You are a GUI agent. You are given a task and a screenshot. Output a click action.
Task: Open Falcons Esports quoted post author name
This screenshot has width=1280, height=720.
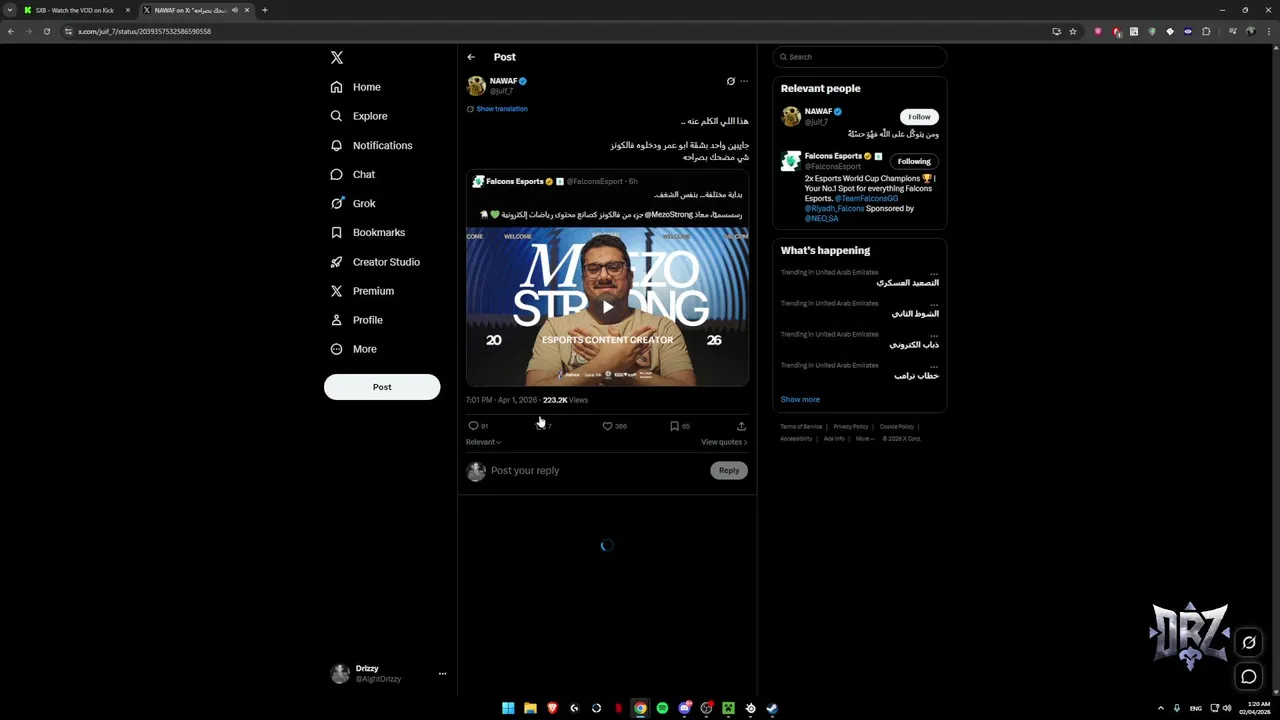coord(515,182)
